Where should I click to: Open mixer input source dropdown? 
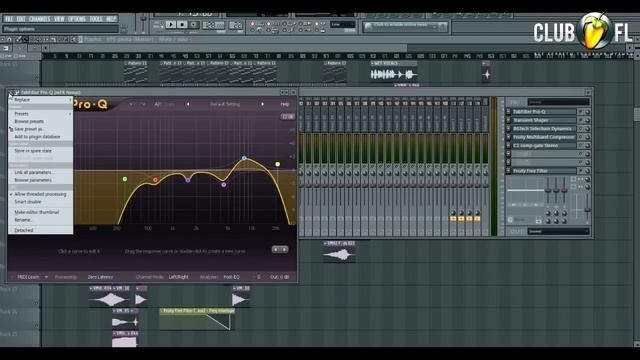pos(558,102)
